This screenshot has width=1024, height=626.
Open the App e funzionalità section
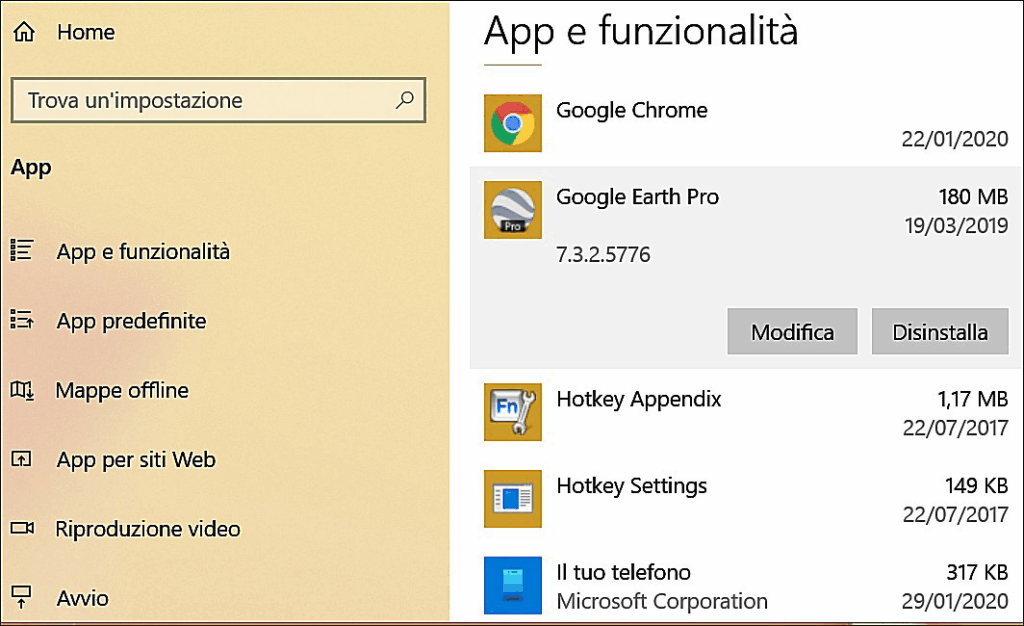coord(143,252)
